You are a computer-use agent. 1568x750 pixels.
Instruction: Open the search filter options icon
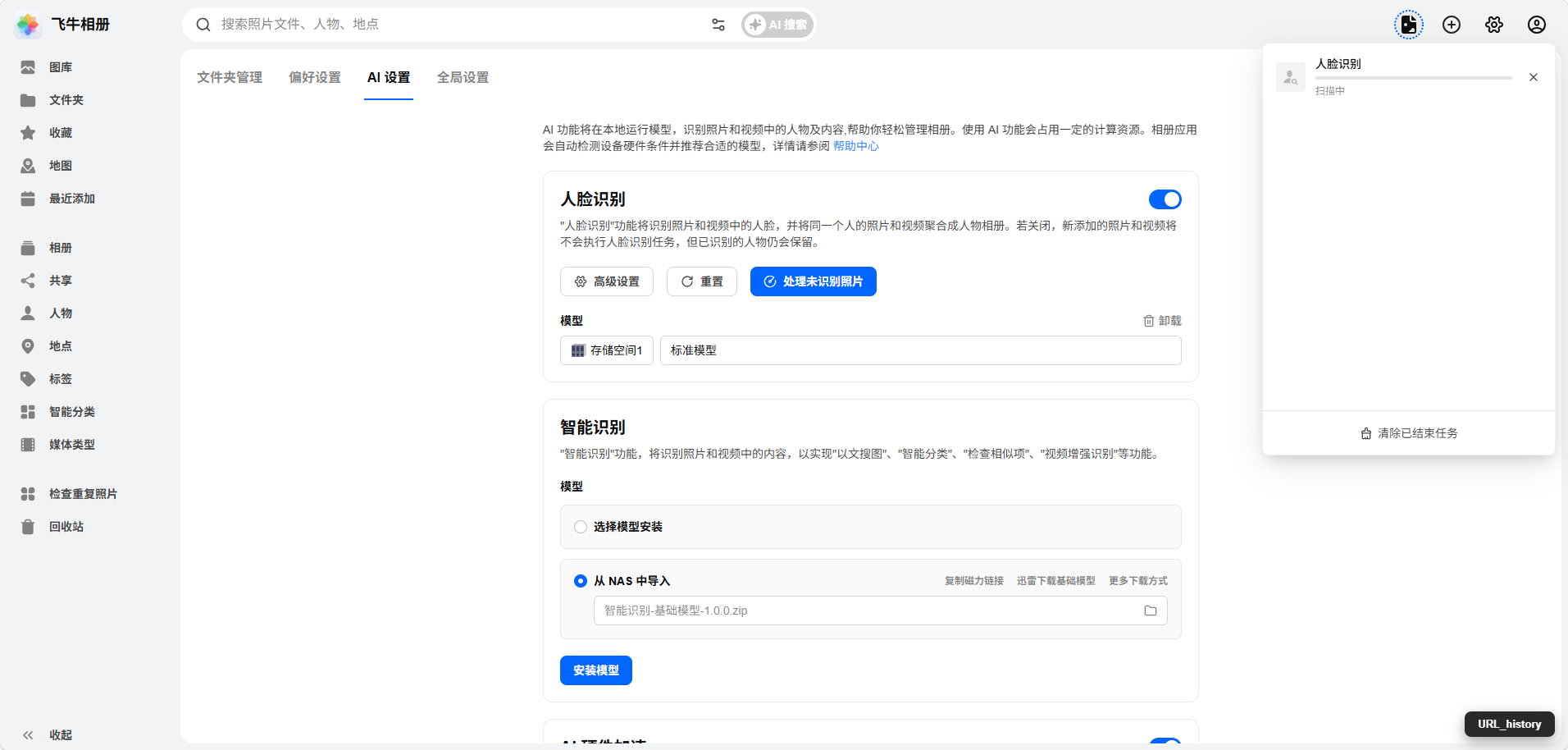pyautogui.click(x=718, y=25)
